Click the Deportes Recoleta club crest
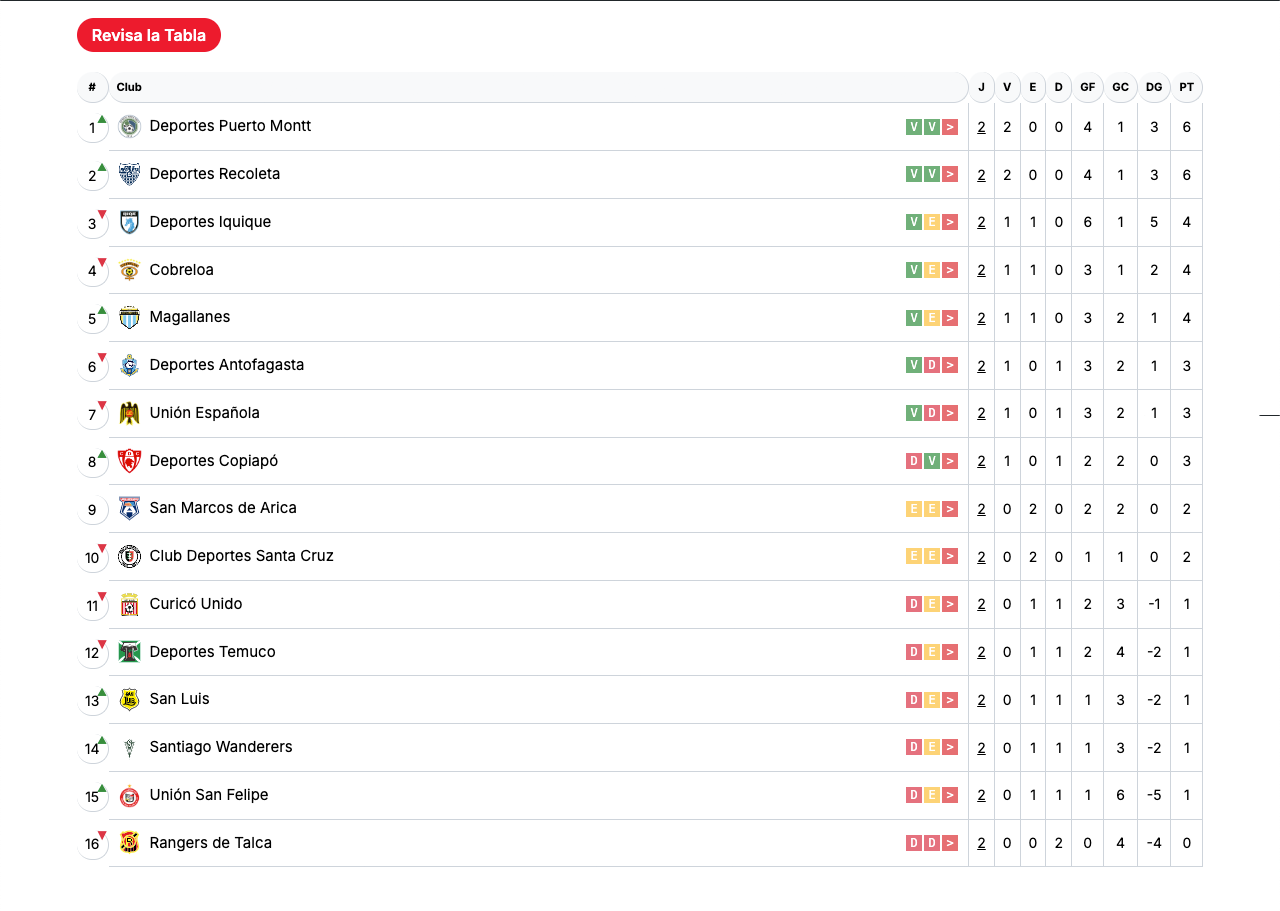This screenshot has height=911, width=1280. [x=129, y=174]
